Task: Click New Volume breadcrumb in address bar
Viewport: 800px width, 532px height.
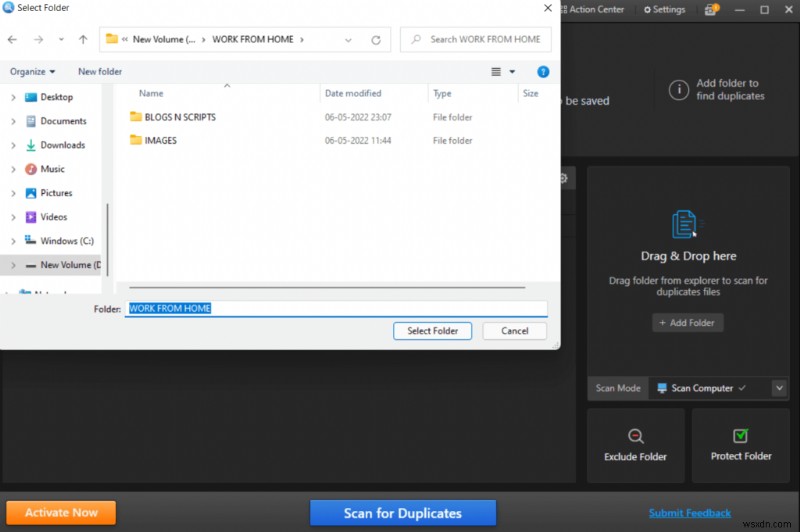Action: pyautogui.click(x=164, y=39)
